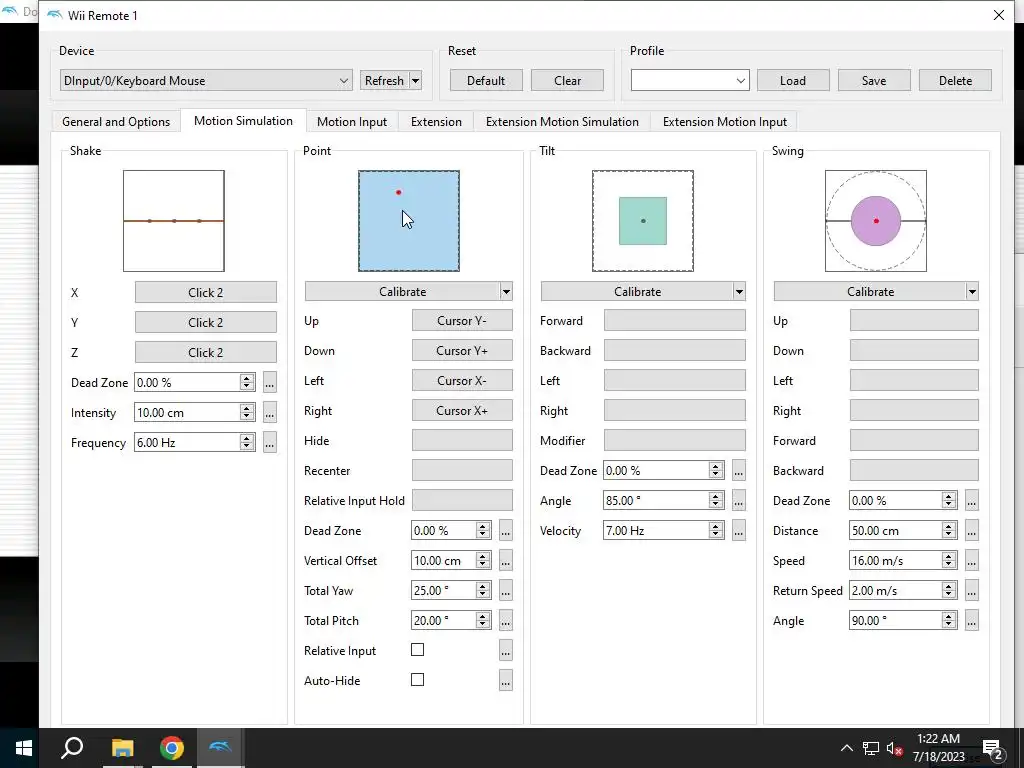Click the Shake X mapping button

(206, 293)
